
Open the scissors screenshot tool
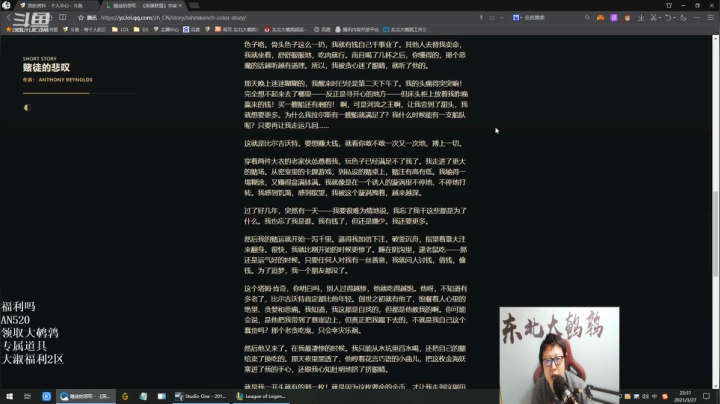click(x=653, y=17)
